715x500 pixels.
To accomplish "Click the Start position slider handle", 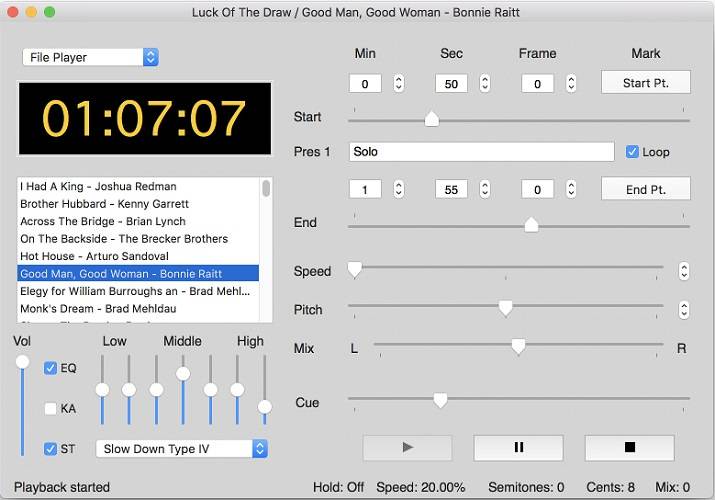I will click(431, 119).
